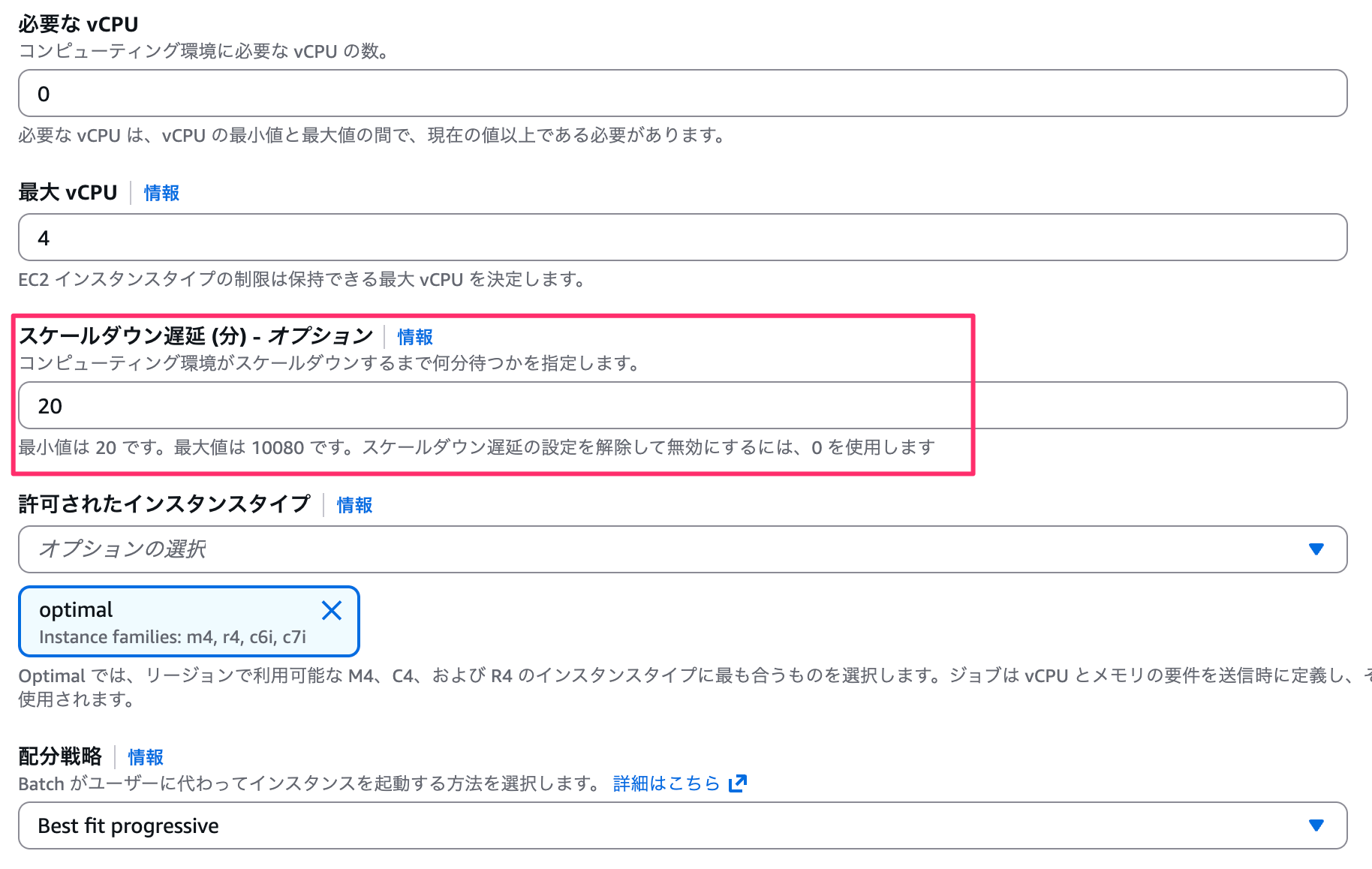Screen dimensions: 1372x869
Task: Open 情報 beside スケールダウン遅延
Action: [x=414, y=337]
